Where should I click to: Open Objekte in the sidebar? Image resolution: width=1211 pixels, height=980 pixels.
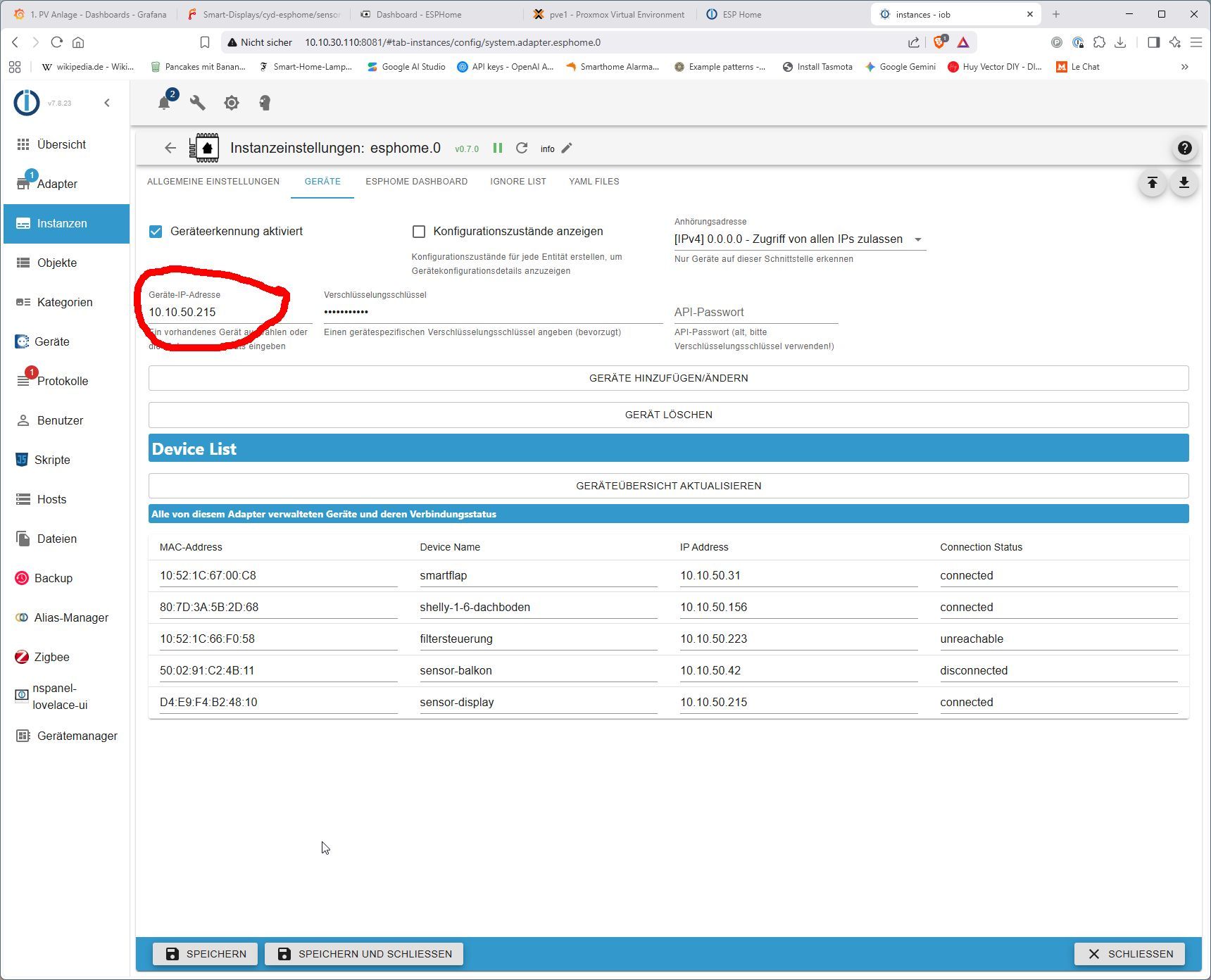(66, 263)
